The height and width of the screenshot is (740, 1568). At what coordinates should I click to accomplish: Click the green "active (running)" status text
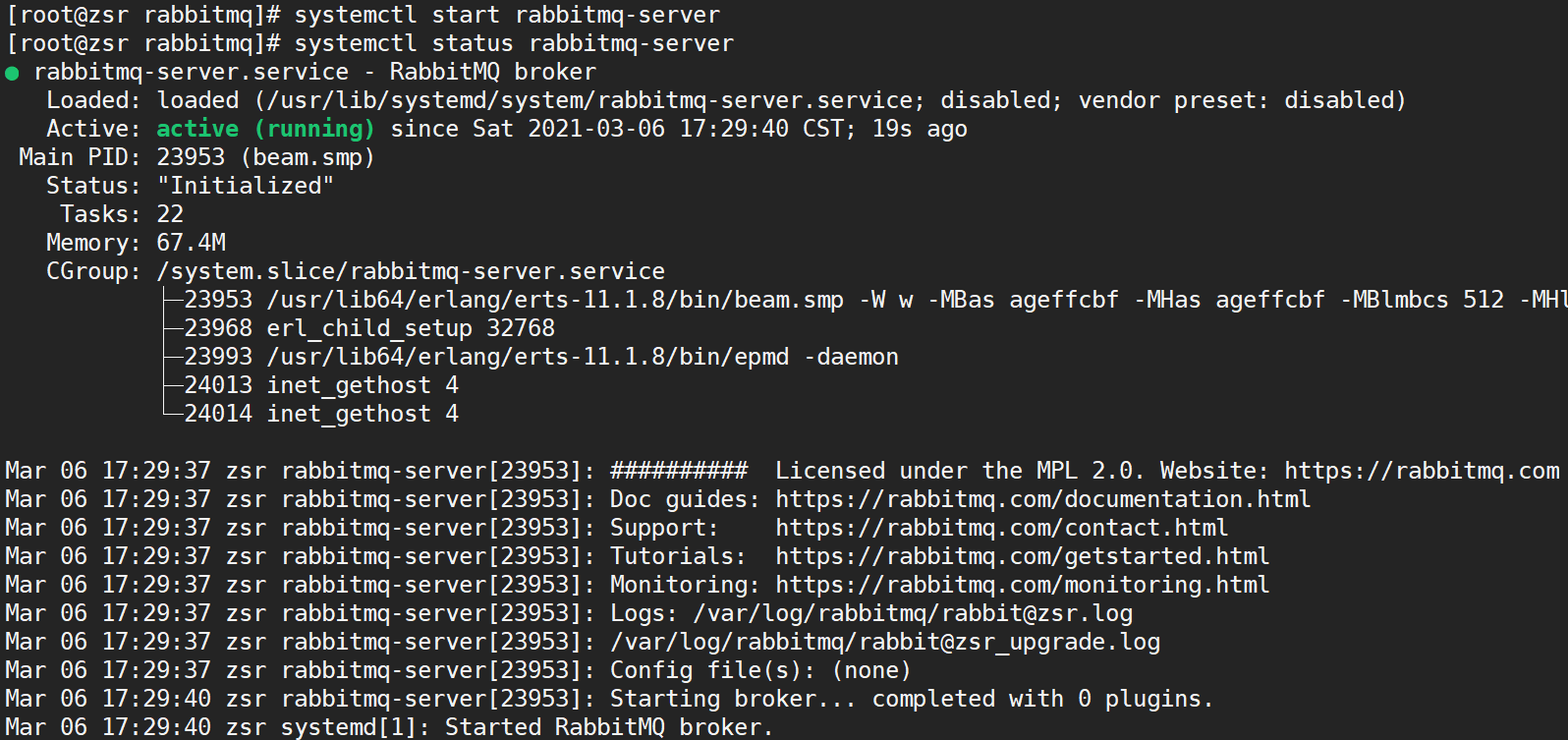[265, 129]
